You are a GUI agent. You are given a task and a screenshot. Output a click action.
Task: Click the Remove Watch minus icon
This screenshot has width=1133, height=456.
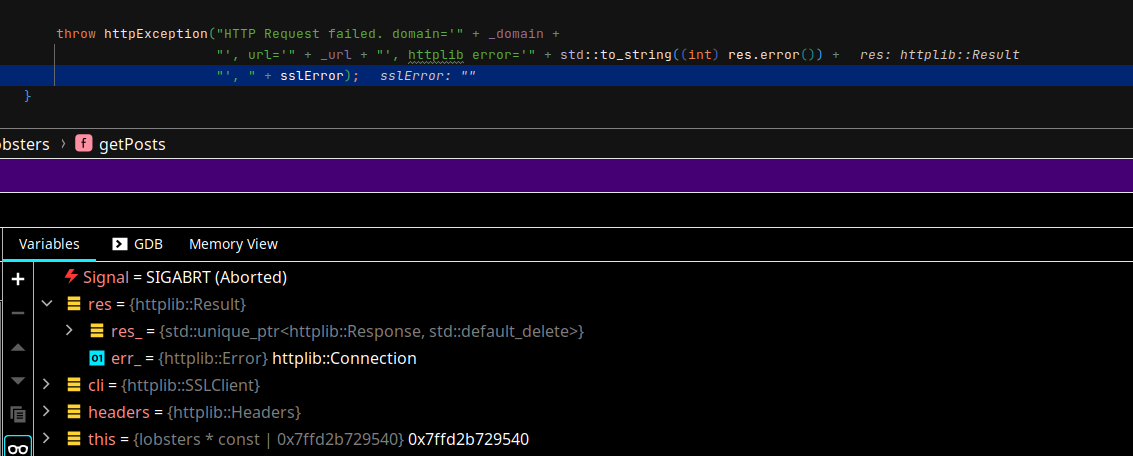(x=17, y=313)
